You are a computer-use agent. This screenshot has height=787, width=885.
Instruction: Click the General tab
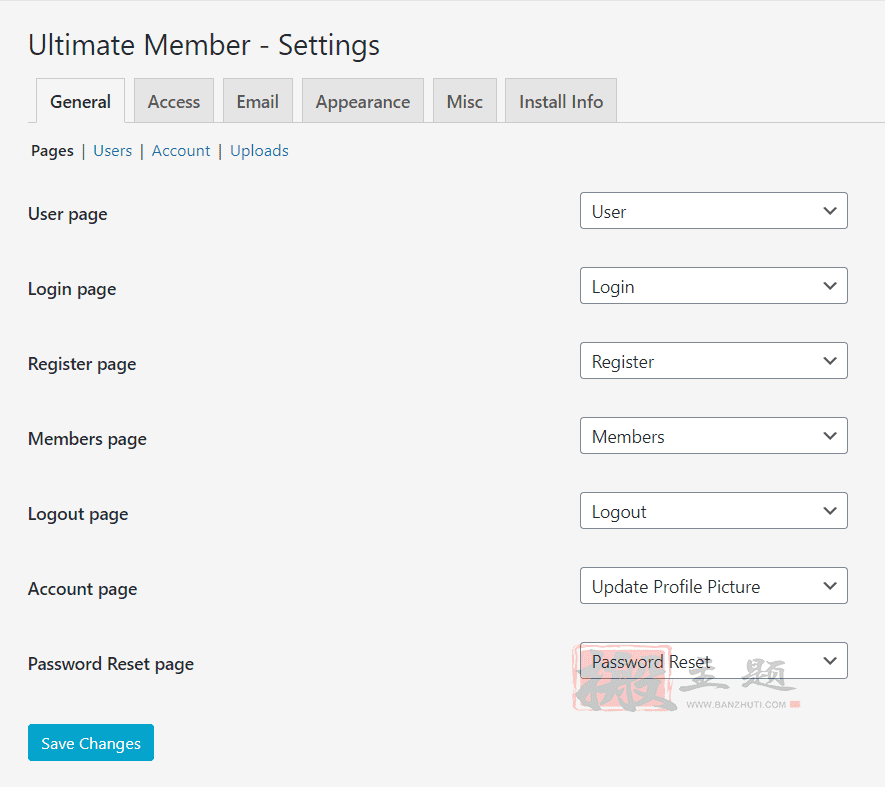80,101
